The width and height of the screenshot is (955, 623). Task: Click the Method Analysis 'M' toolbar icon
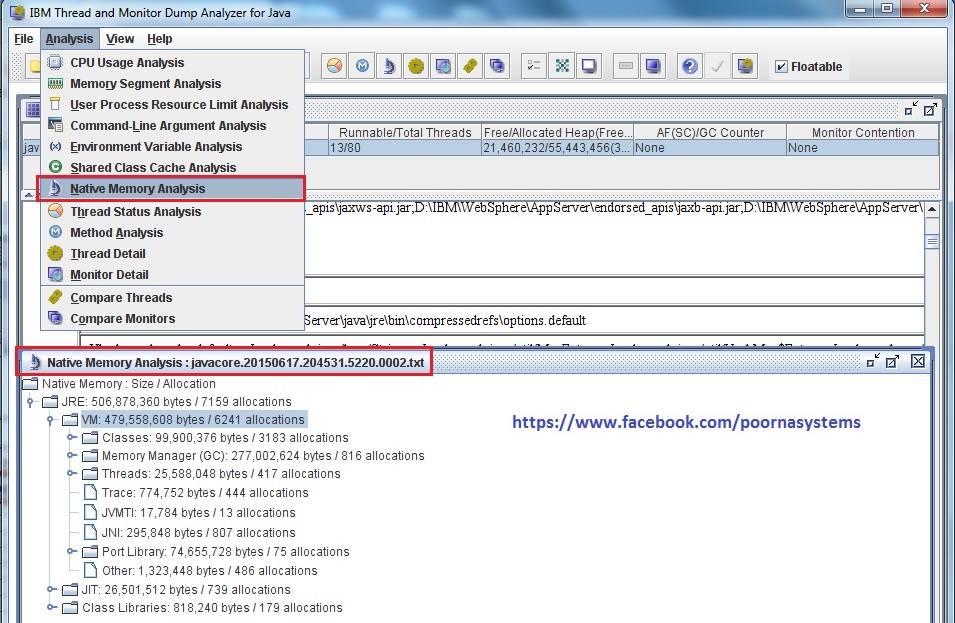[362, 66]
